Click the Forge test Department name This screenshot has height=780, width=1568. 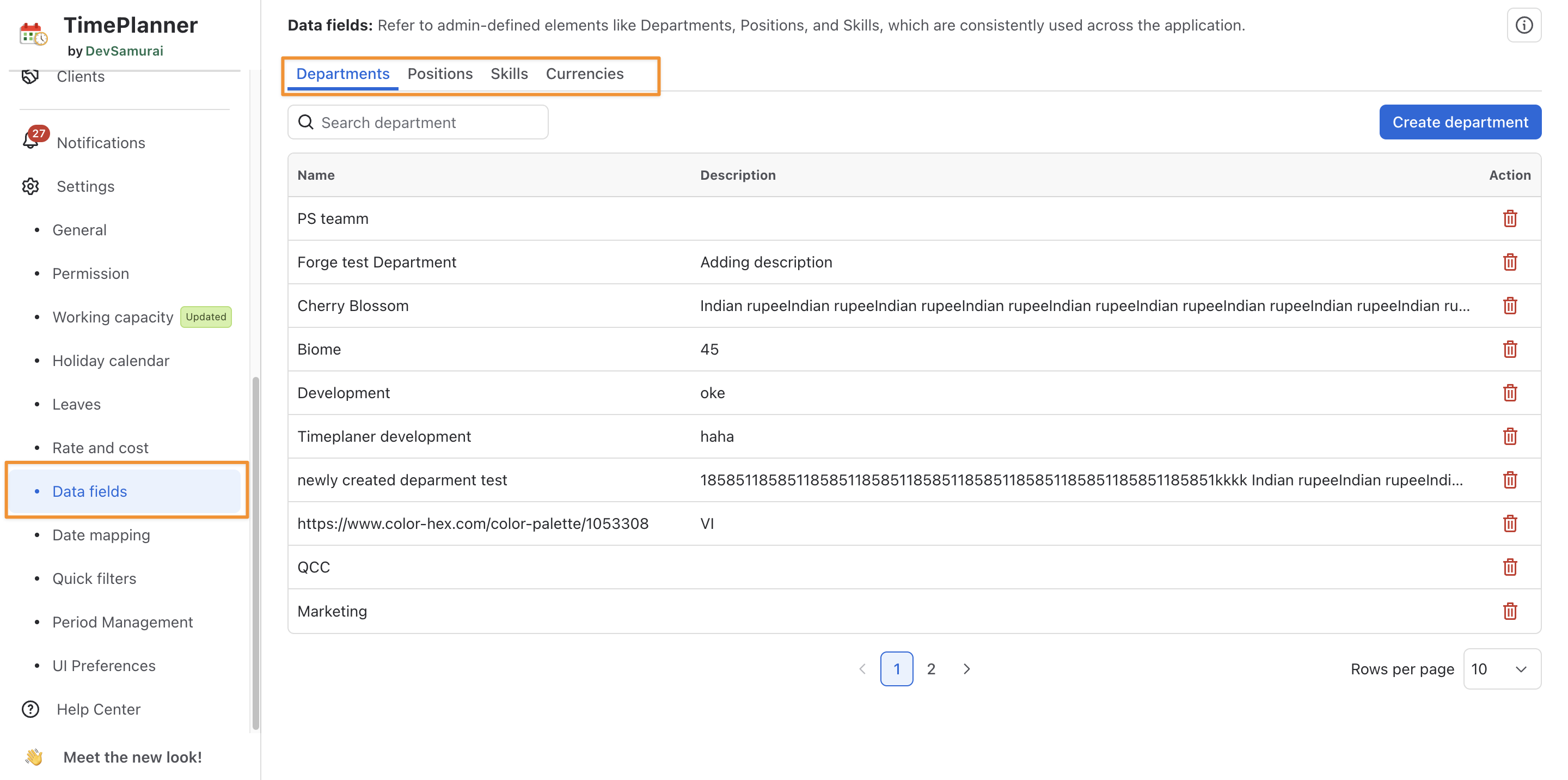pyautogui.click(x=377, y=263)
